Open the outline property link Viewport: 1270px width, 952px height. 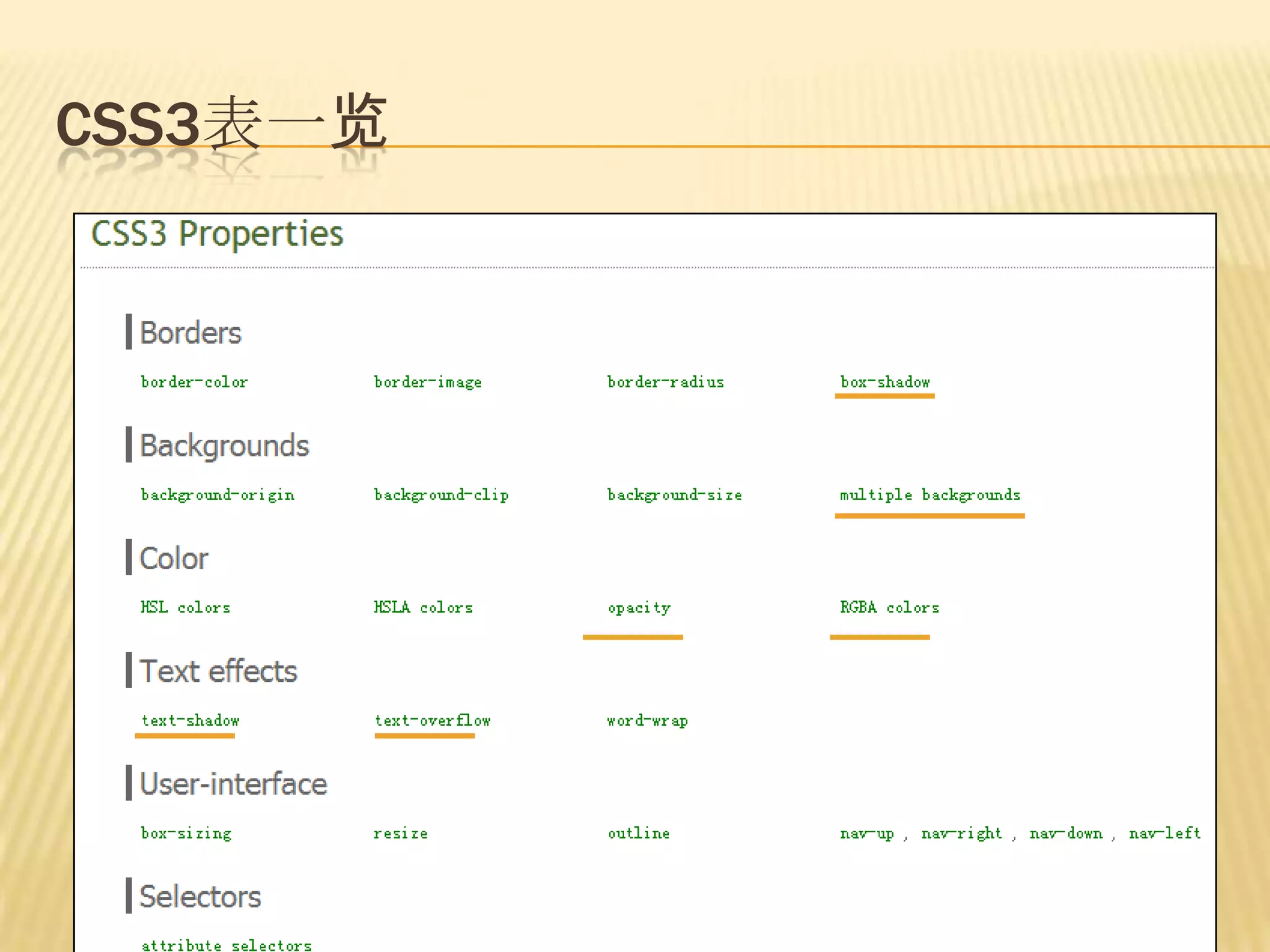pyautogui.click(x=639, y=833)
